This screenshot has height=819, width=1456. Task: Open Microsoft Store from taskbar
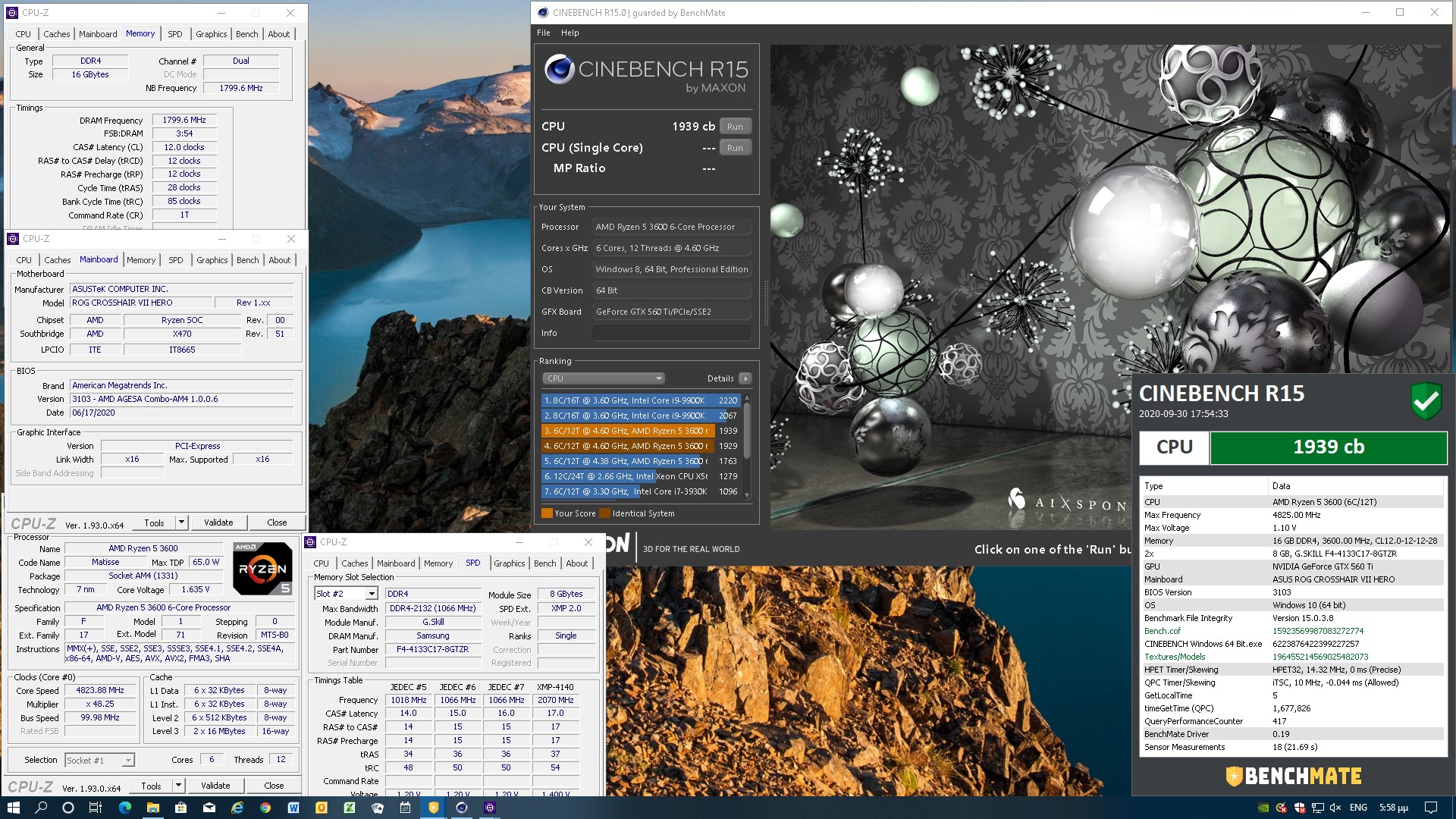point(180,808)
